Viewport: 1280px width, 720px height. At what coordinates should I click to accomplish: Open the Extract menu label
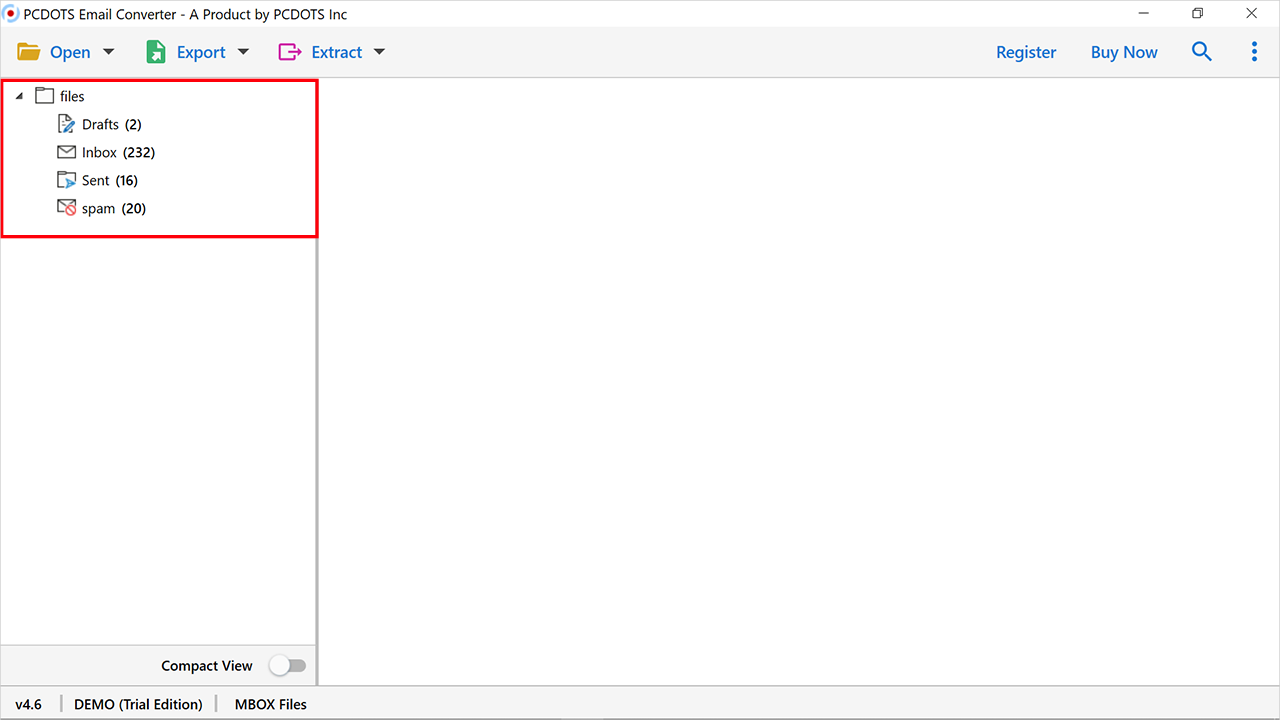[x=337, y=52]
